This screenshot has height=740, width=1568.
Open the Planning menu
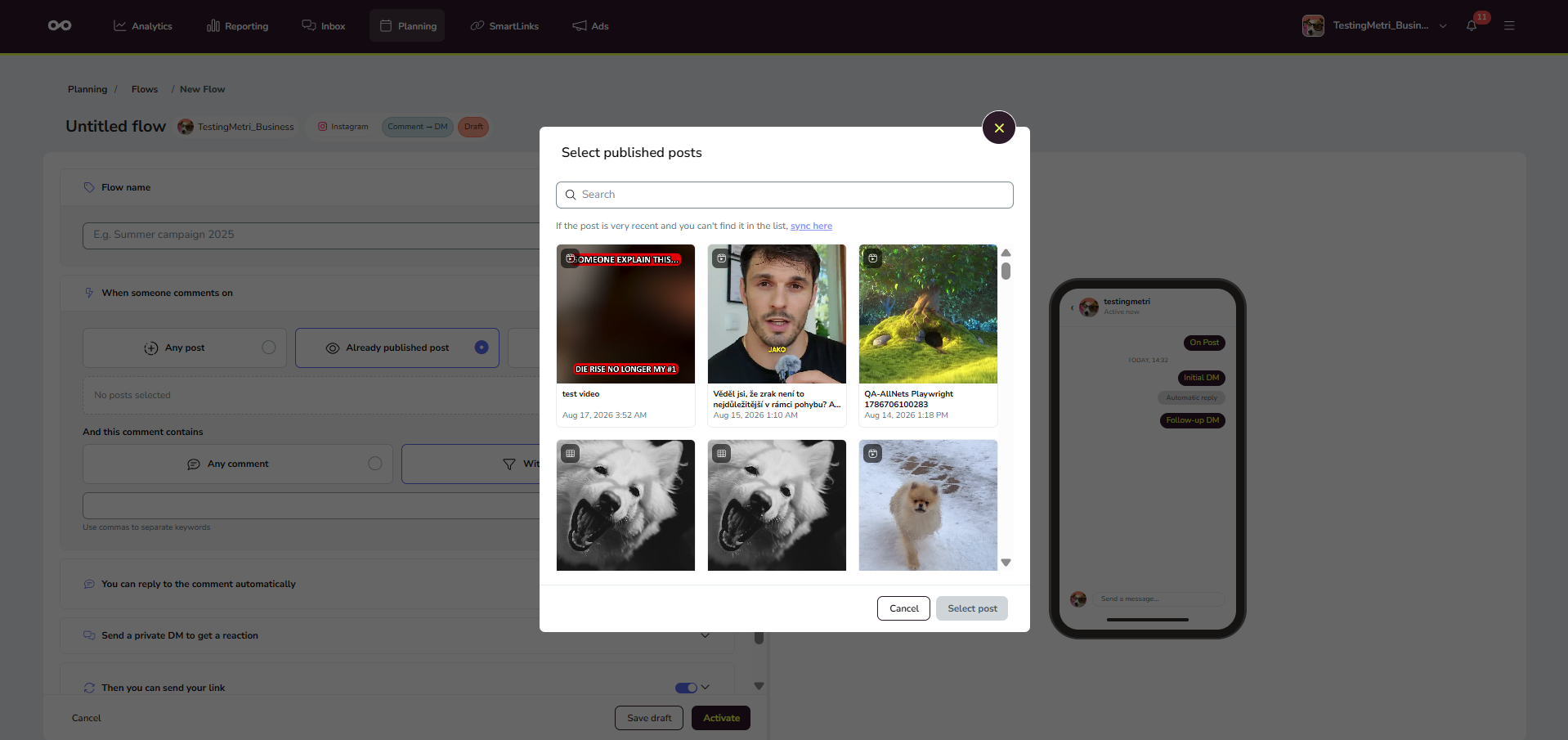coord(407,26)
